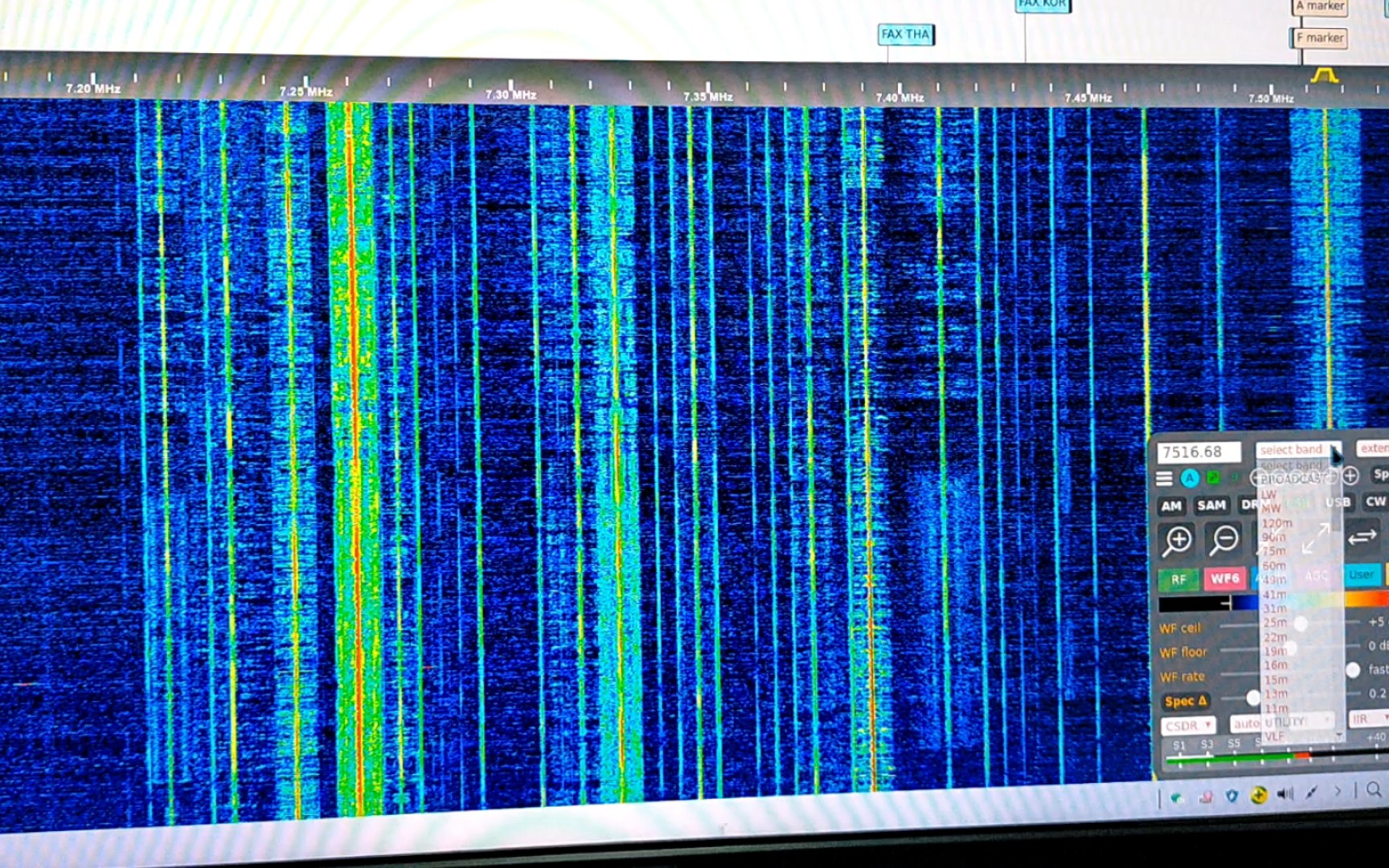Choose VLF from the band list
The height and width of the screenshot is (868, 1389).
click(x=1275, y=736)
